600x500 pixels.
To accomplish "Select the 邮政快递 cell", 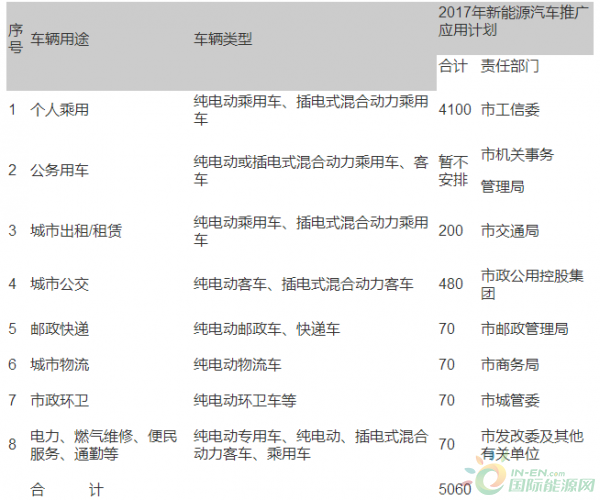I will click(59, 328).
